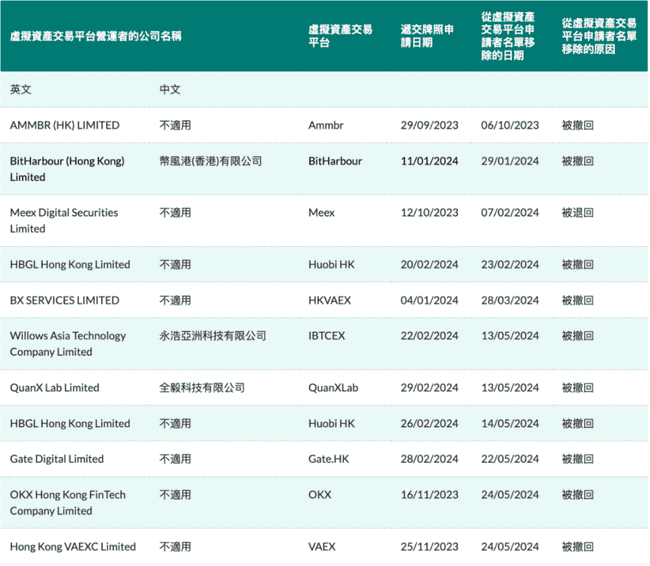Click submission date 16/11/2023
This screenshot has width=650, height=566.
[x=429, y=495]
